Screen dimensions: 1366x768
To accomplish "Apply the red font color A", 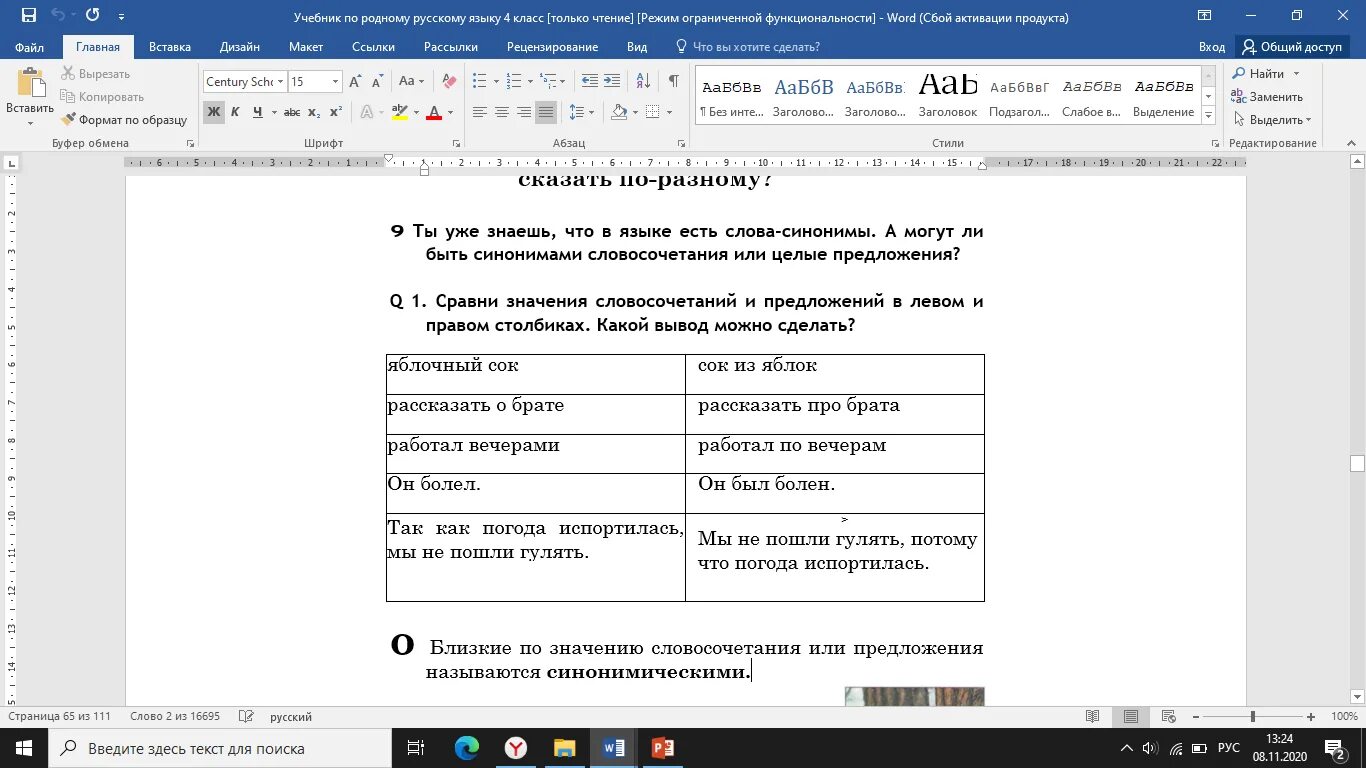I will click(434, 112).
